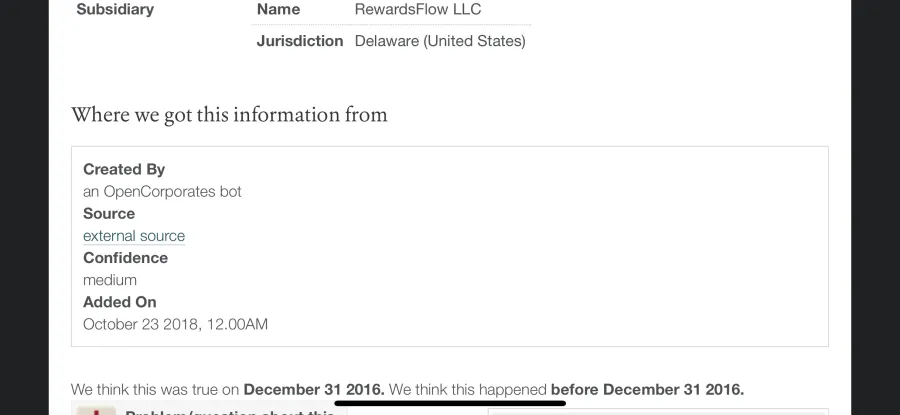Click the Subsidiary row heading

tap(115, 9)
